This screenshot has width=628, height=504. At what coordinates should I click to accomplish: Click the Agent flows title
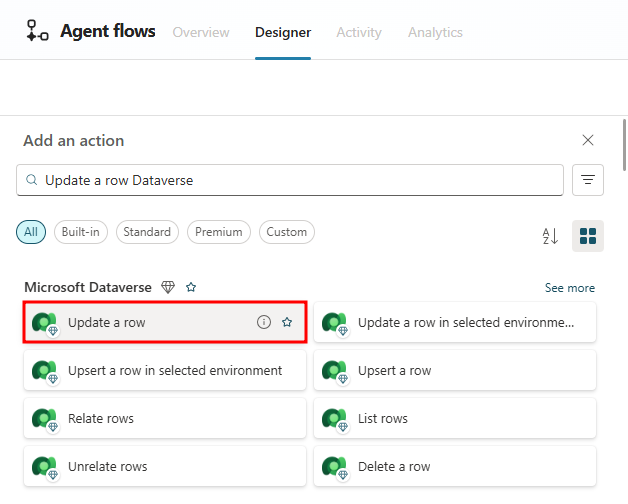click(x=108, y=31)
